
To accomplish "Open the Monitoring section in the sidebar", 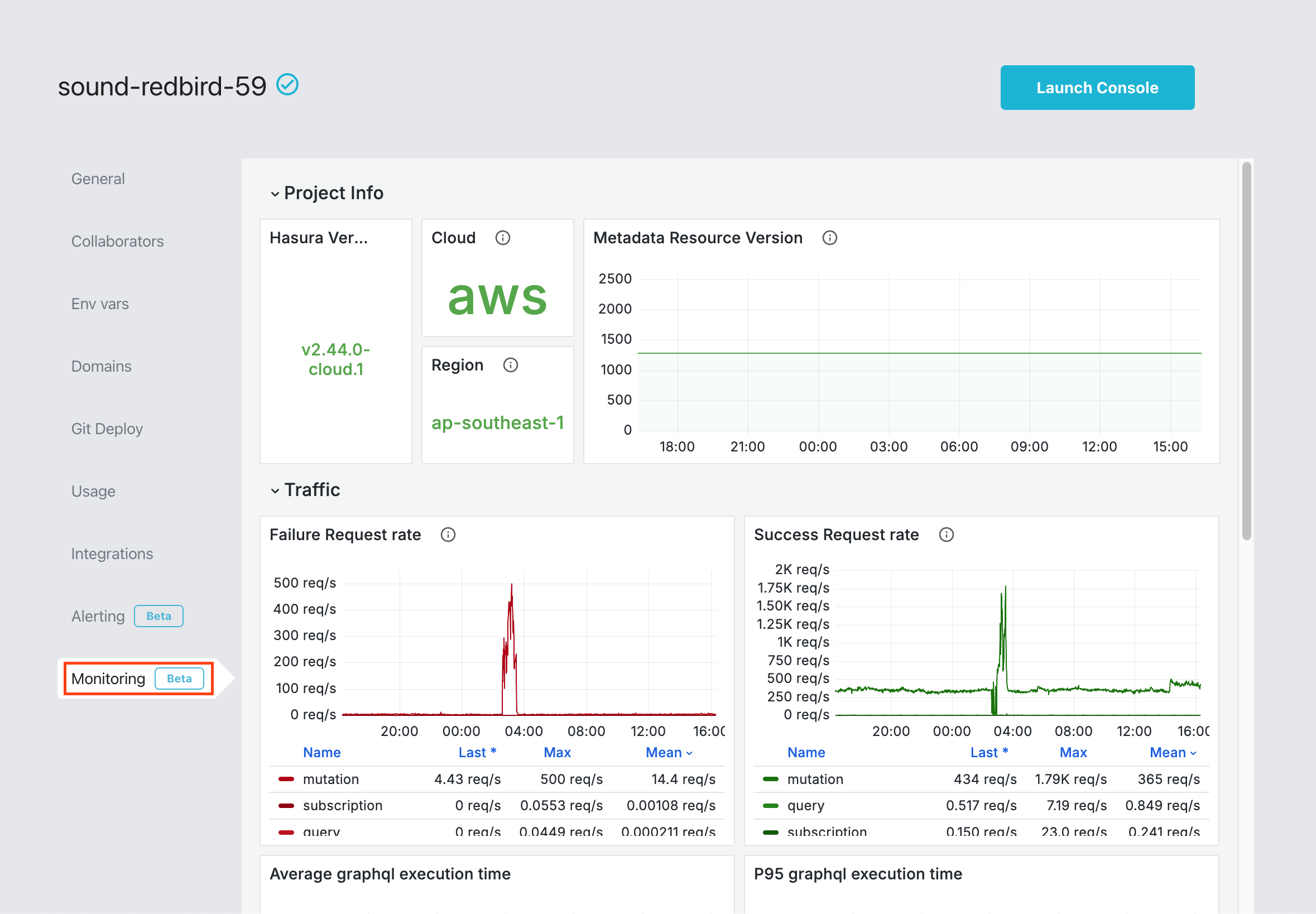I will coord(108,678).
